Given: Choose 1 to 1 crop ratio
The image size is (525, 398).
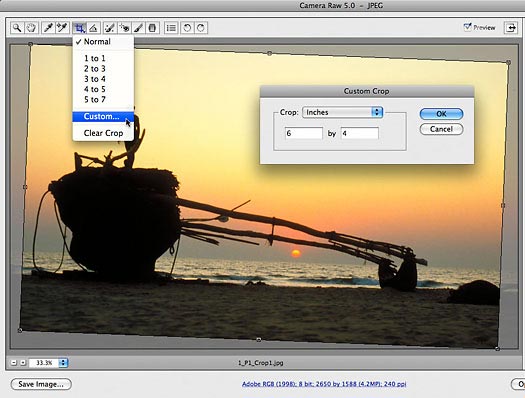Looking at the screenshot, I should [x=103, y=59].
